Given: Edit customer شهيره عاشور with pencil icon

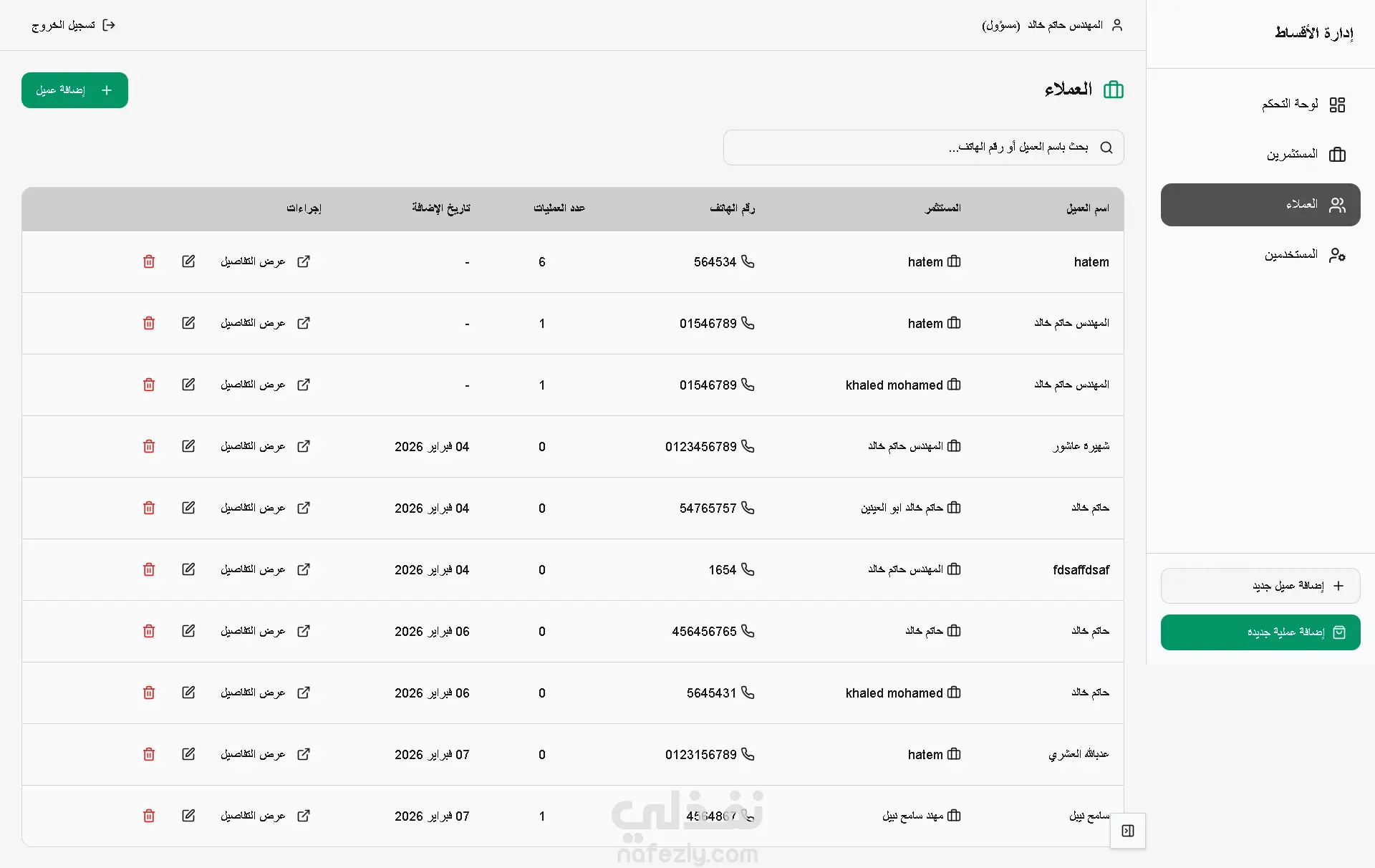Looking at the screenshot, I should click(188, 446).
